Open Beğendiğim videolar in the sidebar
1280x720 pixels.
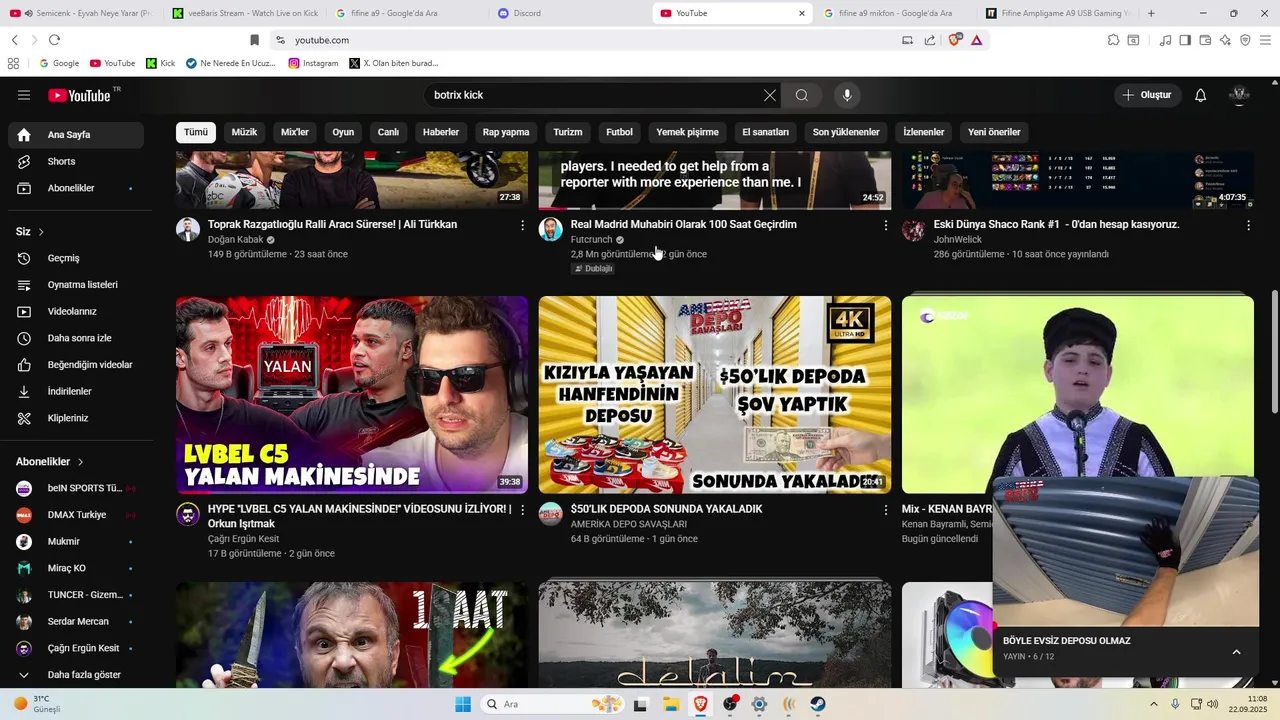click(x=76, y=365)
